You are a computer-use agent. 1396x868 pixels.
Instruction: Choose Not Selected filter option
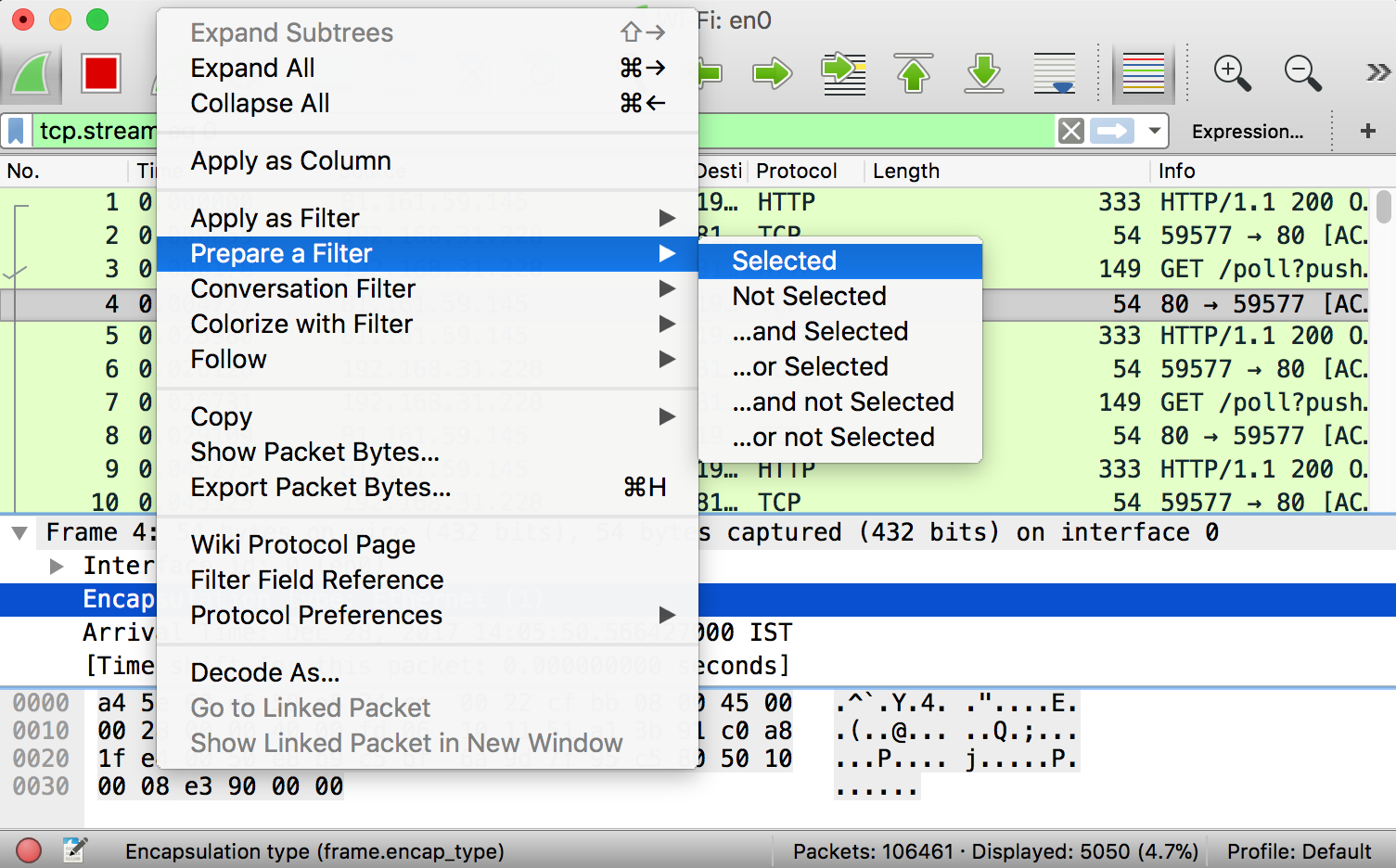[x=840, y=297]
